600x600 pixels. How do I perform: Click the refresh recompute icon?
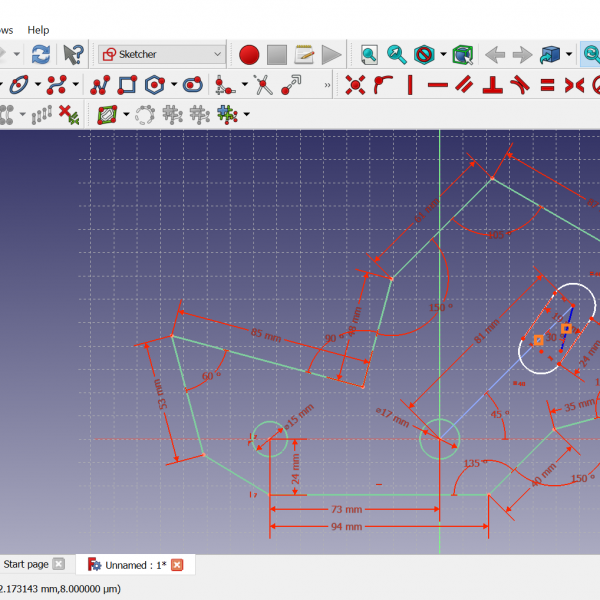(x=40, y=54)
